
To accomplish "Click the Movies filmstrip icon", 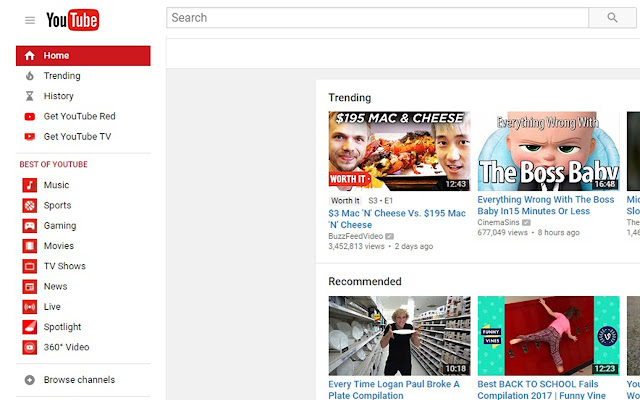I will [29, 246].
